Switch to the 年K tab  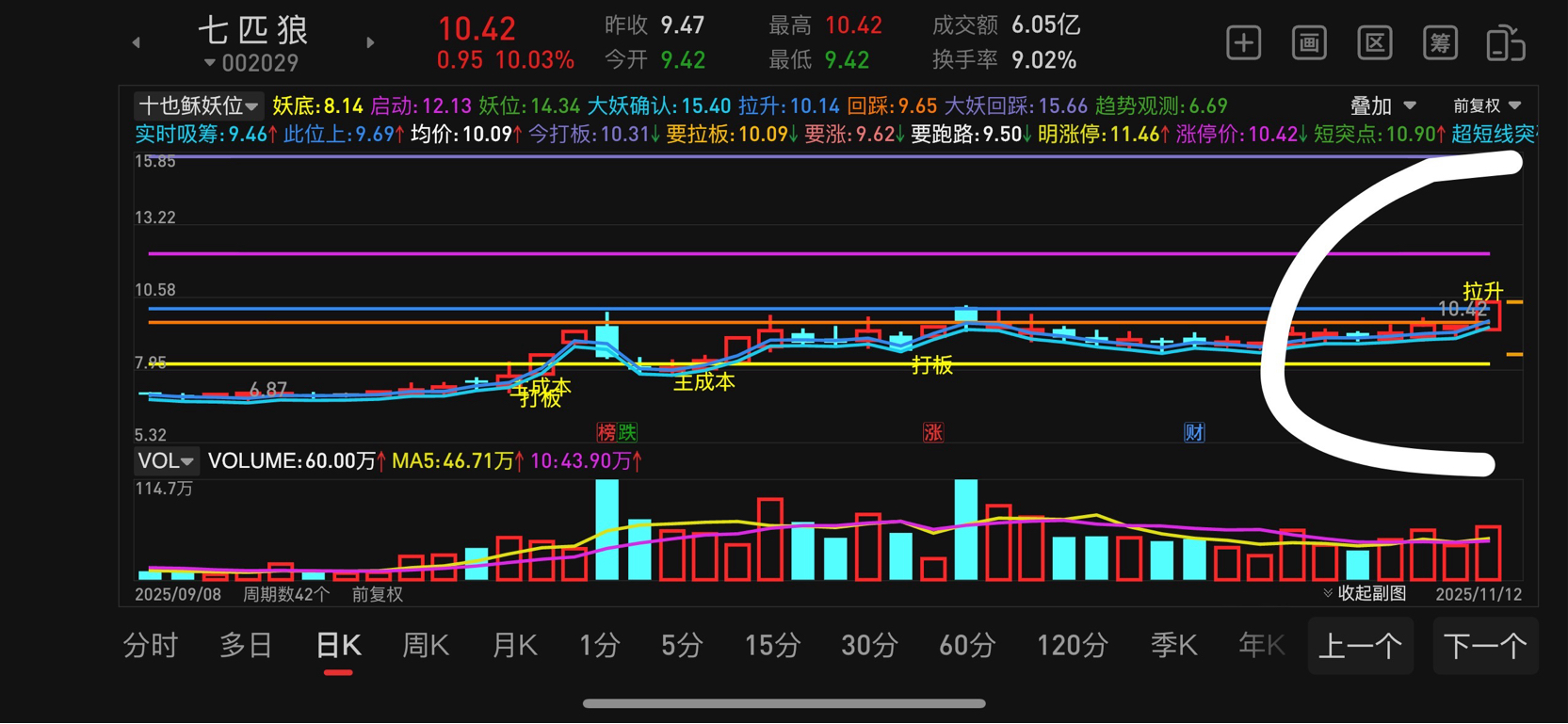1261,646
